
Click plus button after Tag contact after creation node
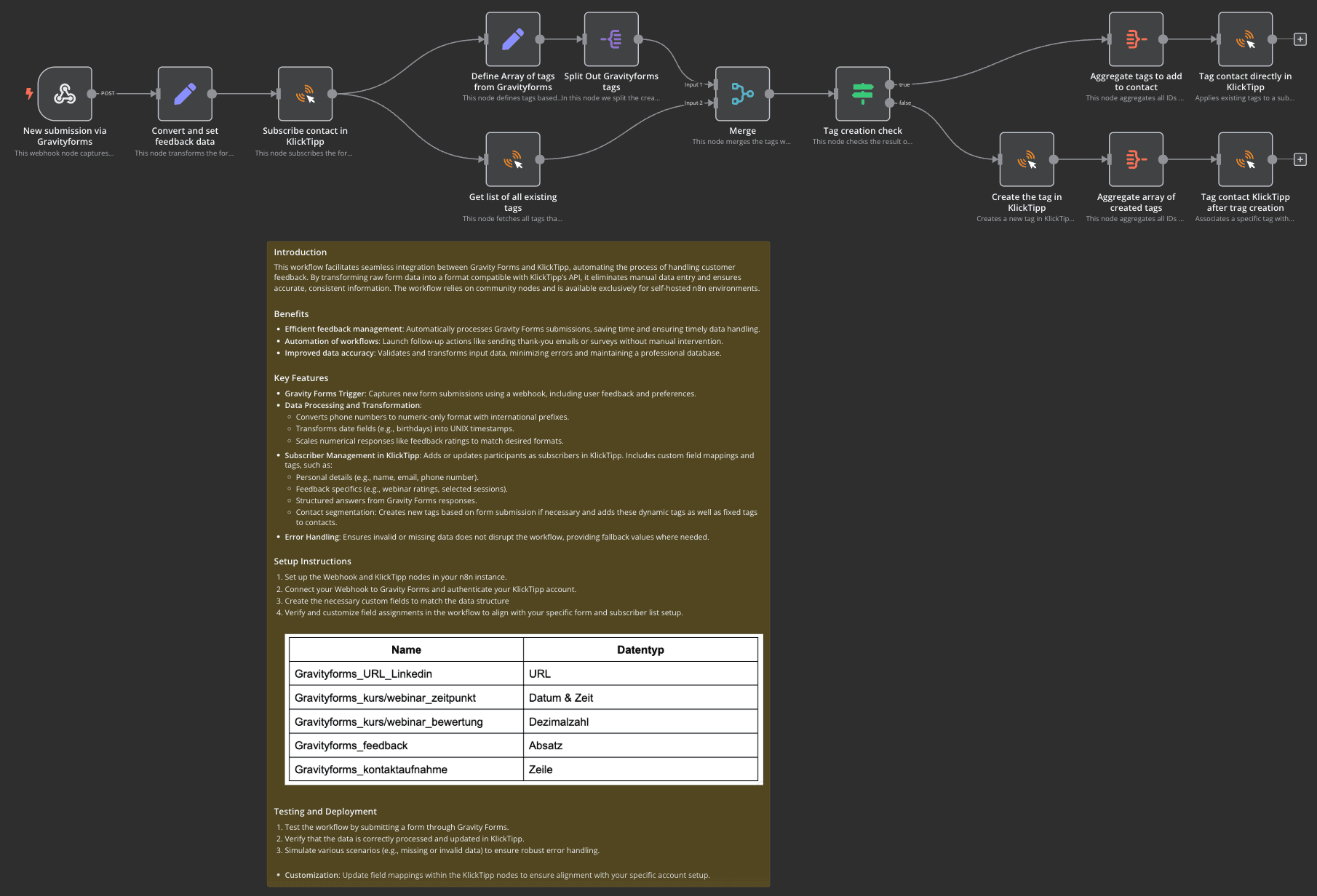point(1300,159)
